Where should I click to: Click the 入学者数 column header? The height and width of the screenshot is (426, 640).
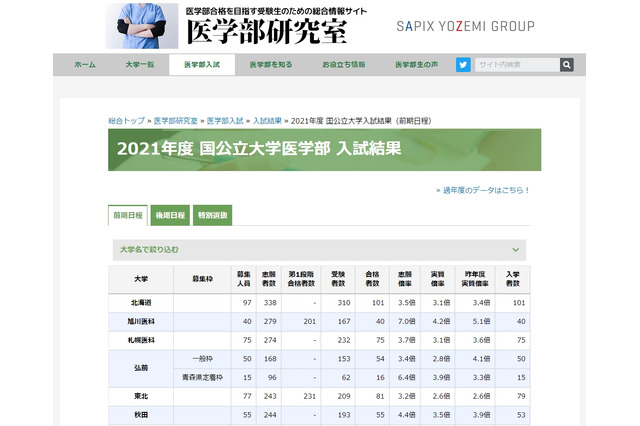point(513,279)
